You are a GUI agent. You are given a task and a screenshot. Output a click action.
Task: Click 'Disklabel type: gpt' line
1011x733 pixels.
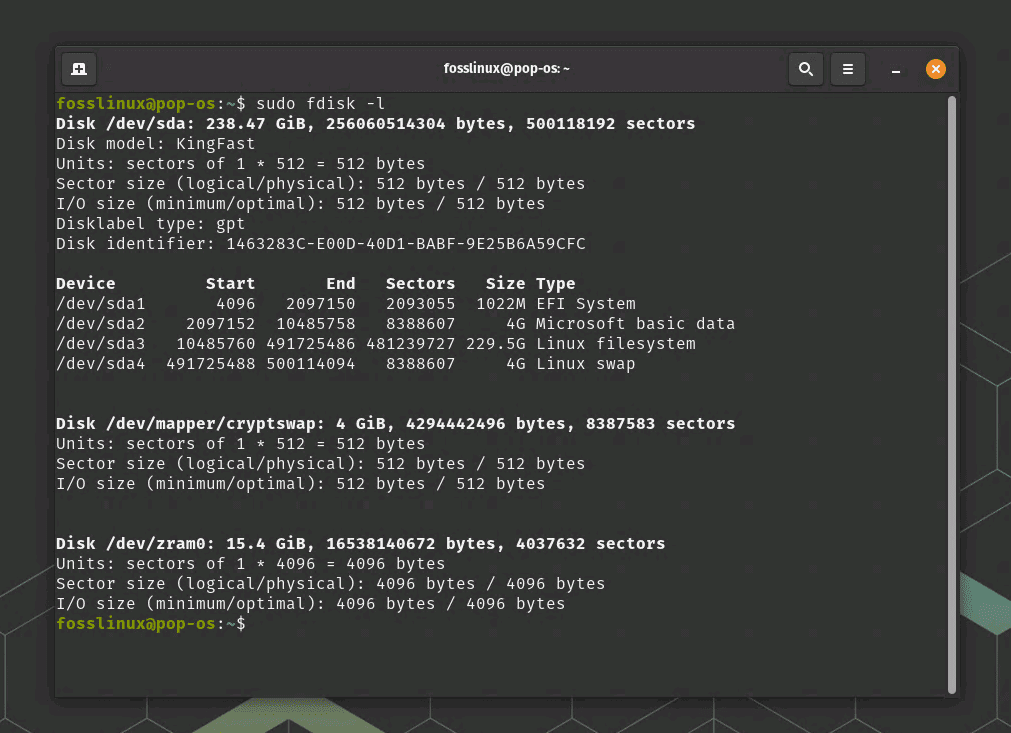point(150,223)
